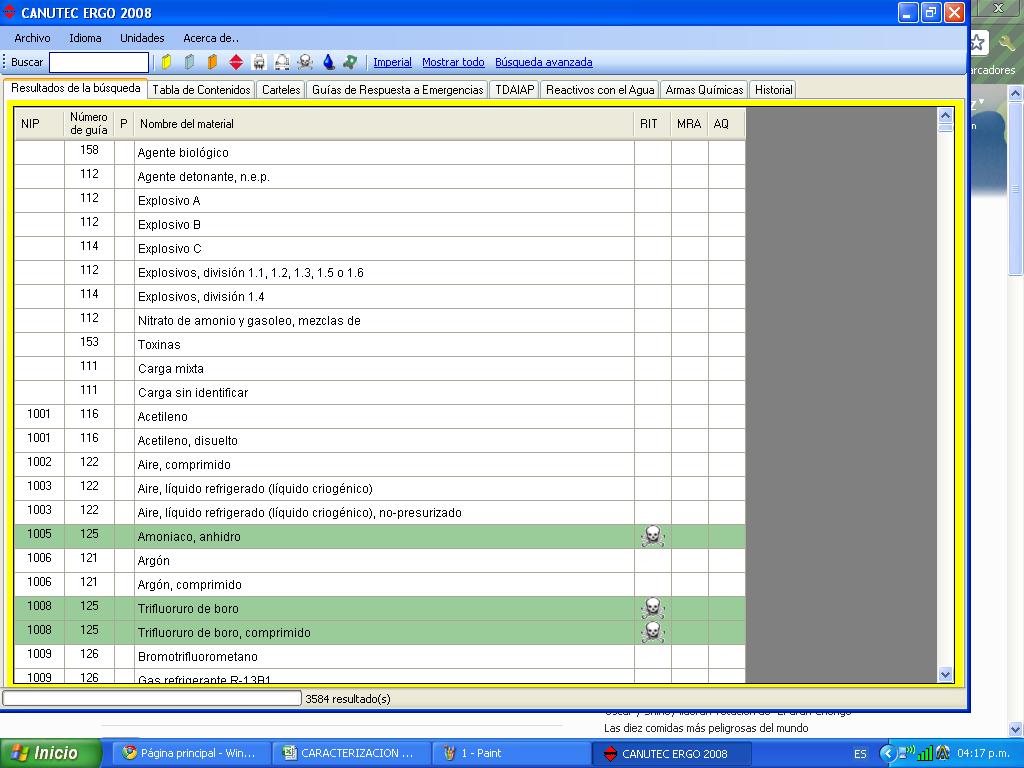1024x768 pixels.
Task: Click the ES language indicator in taskbar
Action: (x=860, y=754)
